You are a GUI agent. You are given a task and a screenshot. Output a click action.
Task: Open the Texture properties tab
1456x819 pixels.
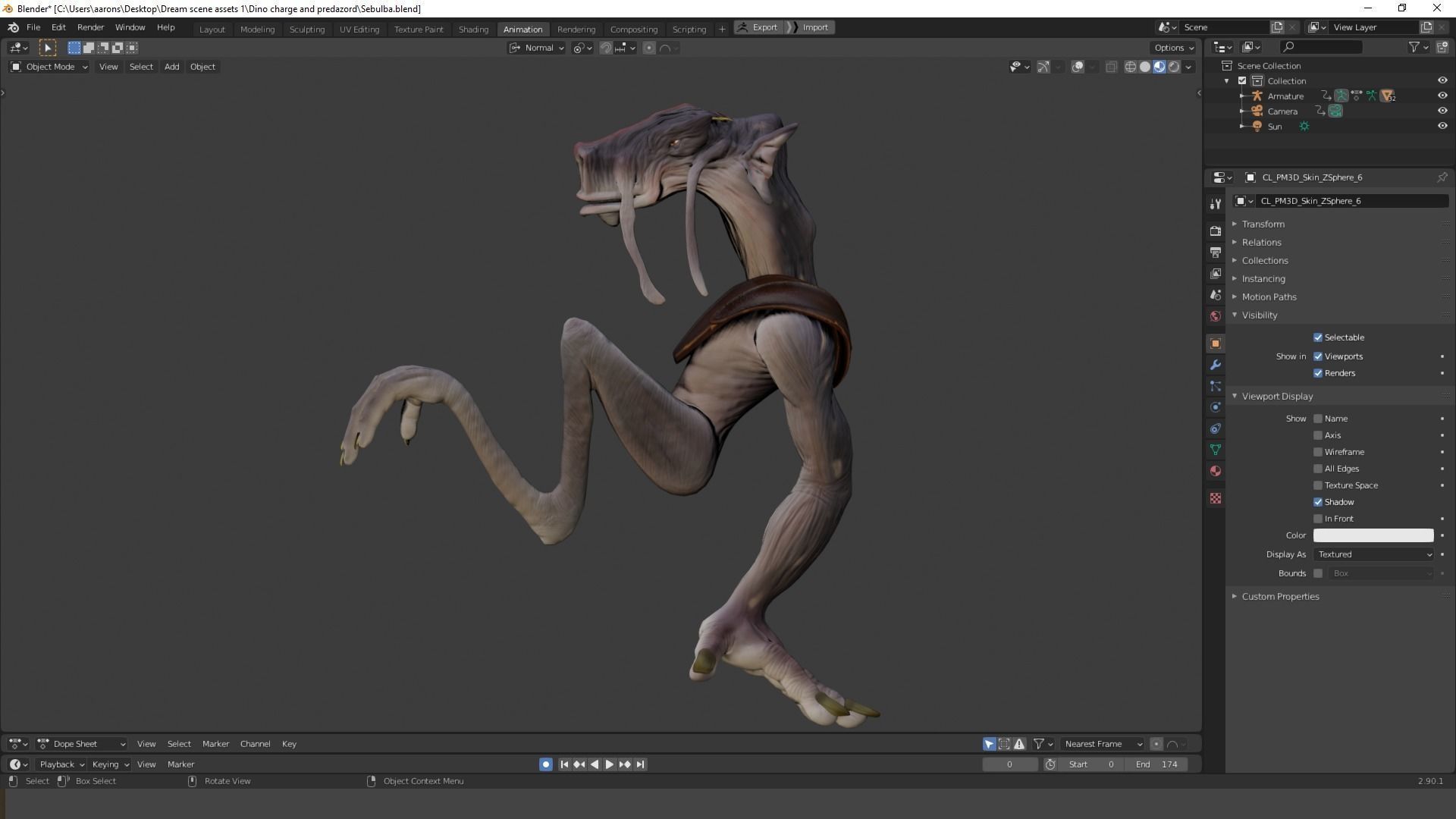[1216, 498]
